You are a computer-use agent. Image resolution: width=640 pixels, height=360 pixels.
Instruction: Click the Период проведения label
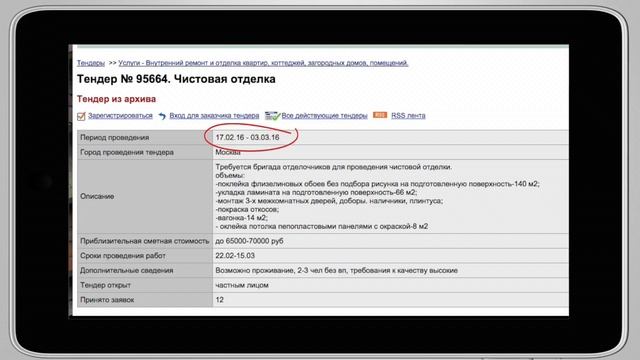point(115,138)
